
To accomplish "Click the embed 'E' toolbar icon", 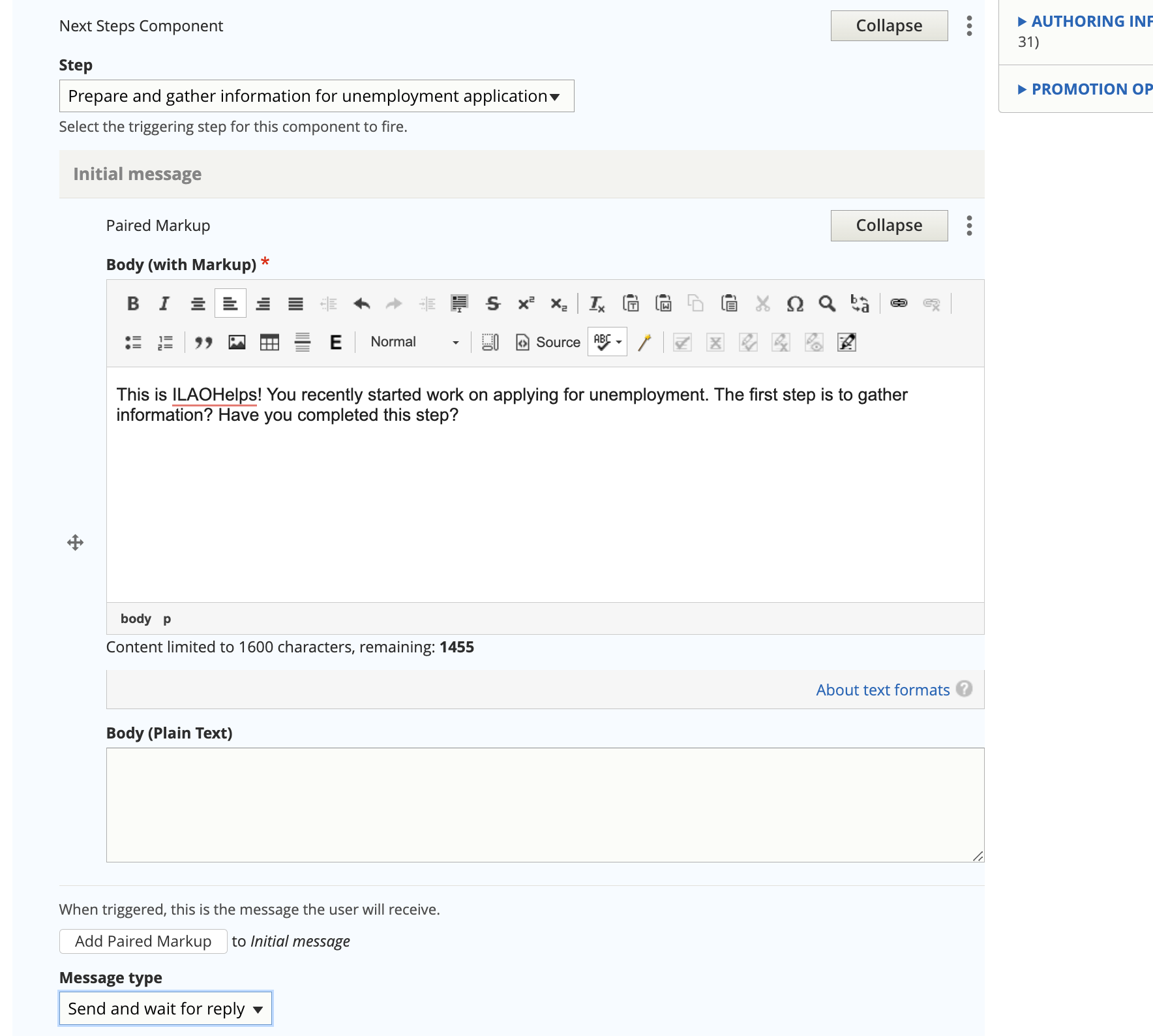I will [335, 342].
